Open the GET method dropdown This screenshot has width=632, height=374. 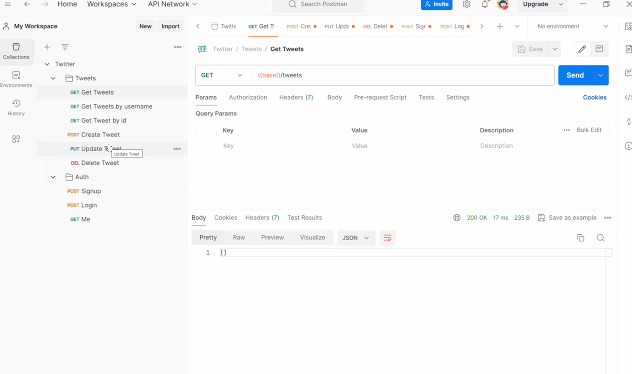click(222, 75)
